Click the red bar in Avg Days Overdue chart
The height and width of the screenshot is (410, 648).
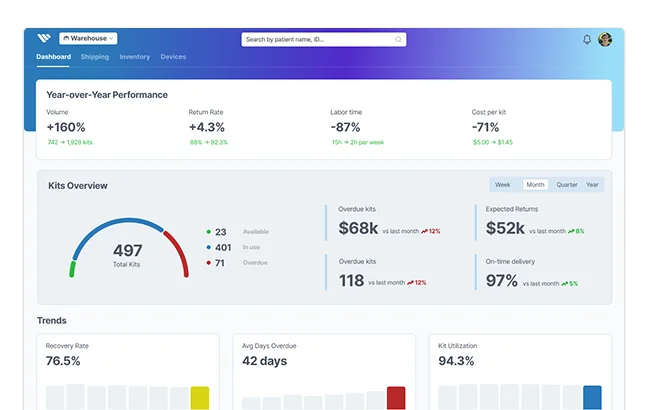396,397
